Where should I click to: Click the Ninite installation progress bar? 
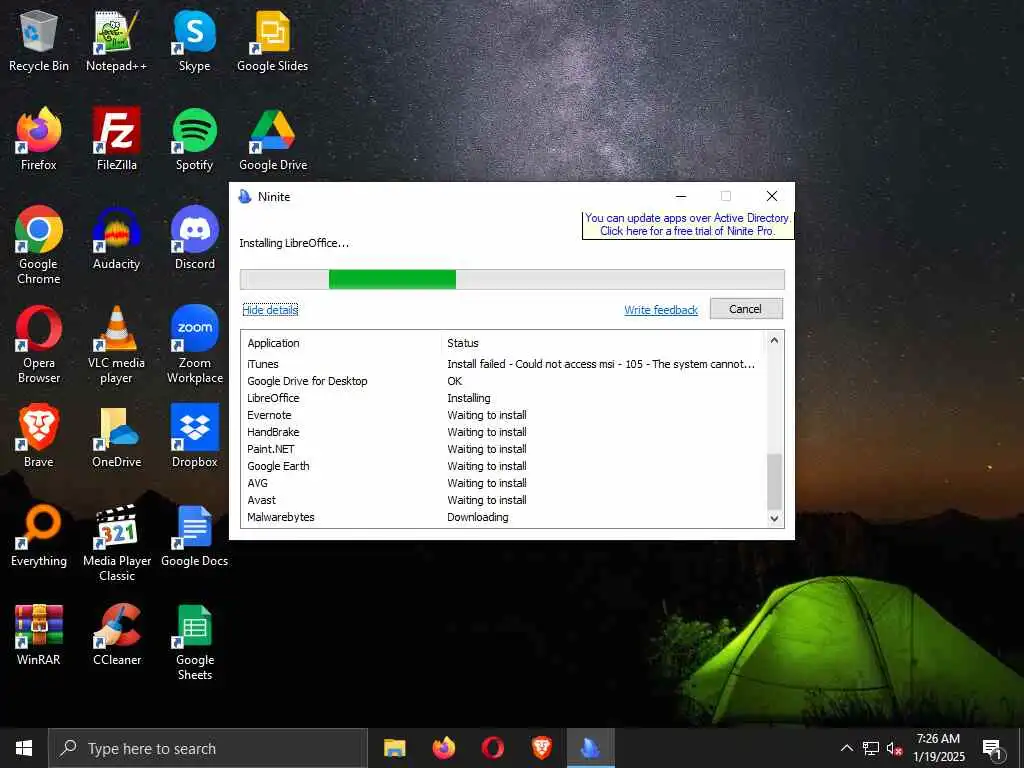click(x=512, y=279)
